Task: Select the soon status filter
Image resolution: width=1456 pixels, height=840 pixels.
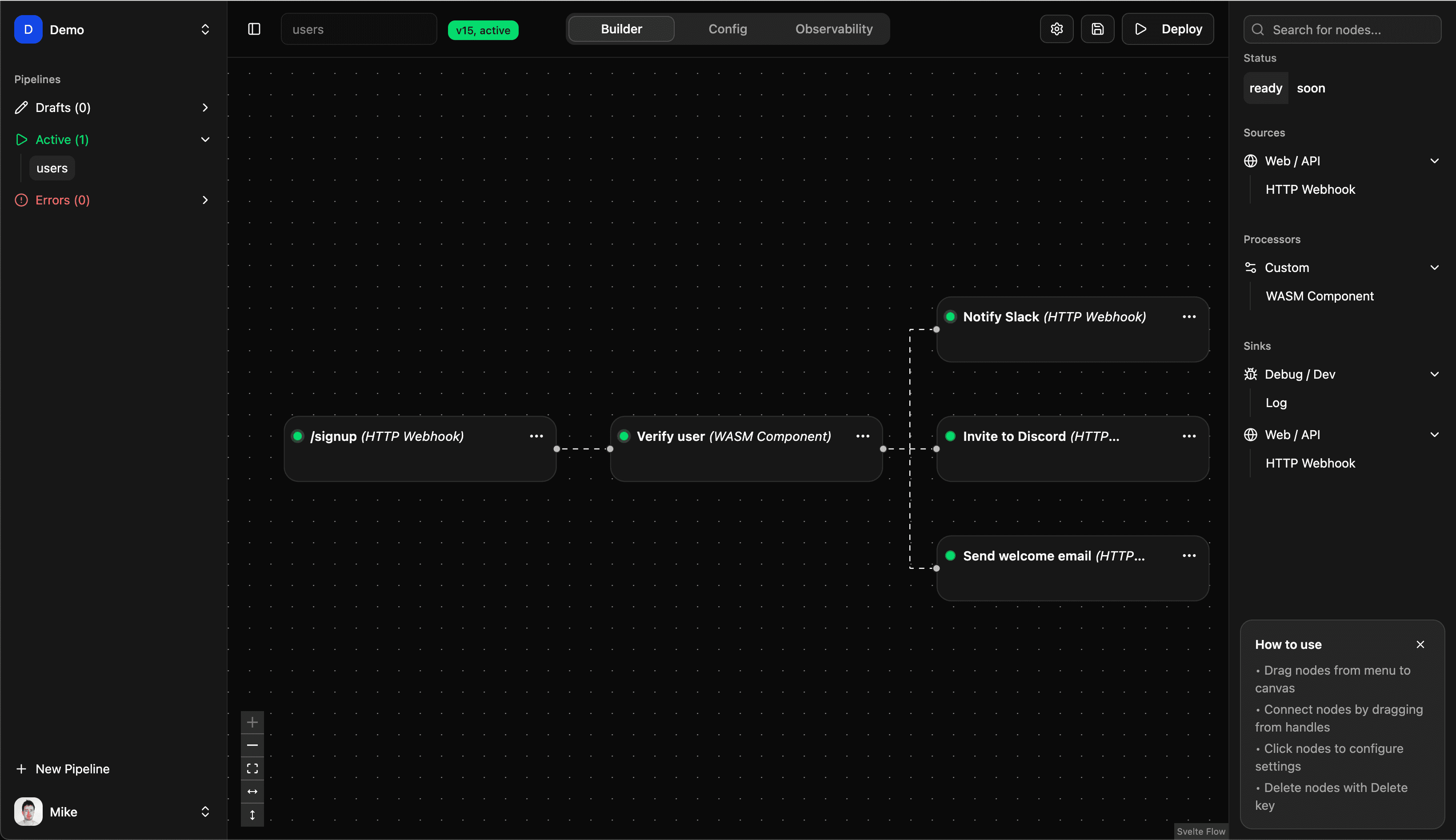Action: [1311, 88]
